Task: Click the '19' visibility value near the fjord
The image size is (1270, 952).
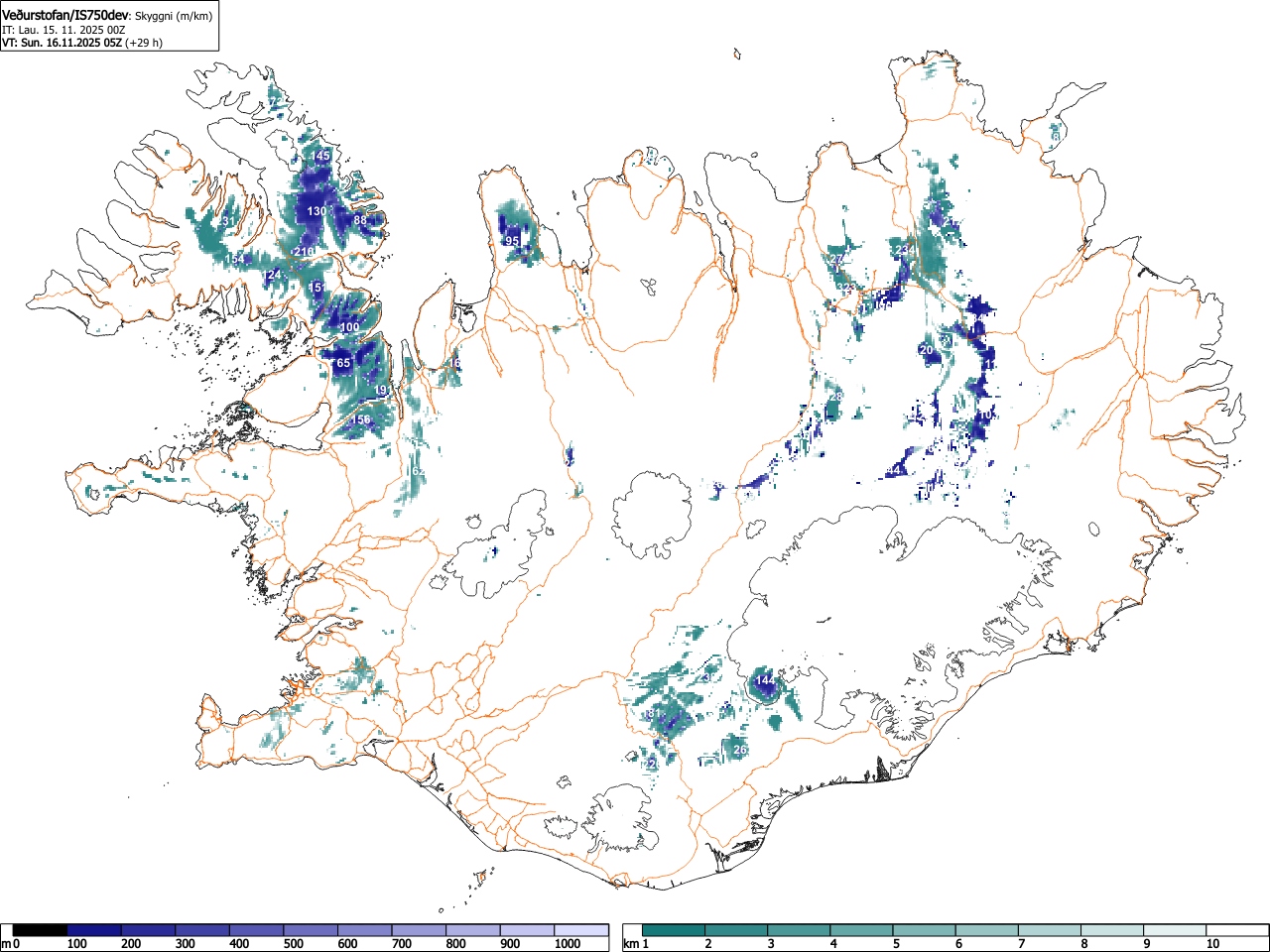Action: pos(381,390)
